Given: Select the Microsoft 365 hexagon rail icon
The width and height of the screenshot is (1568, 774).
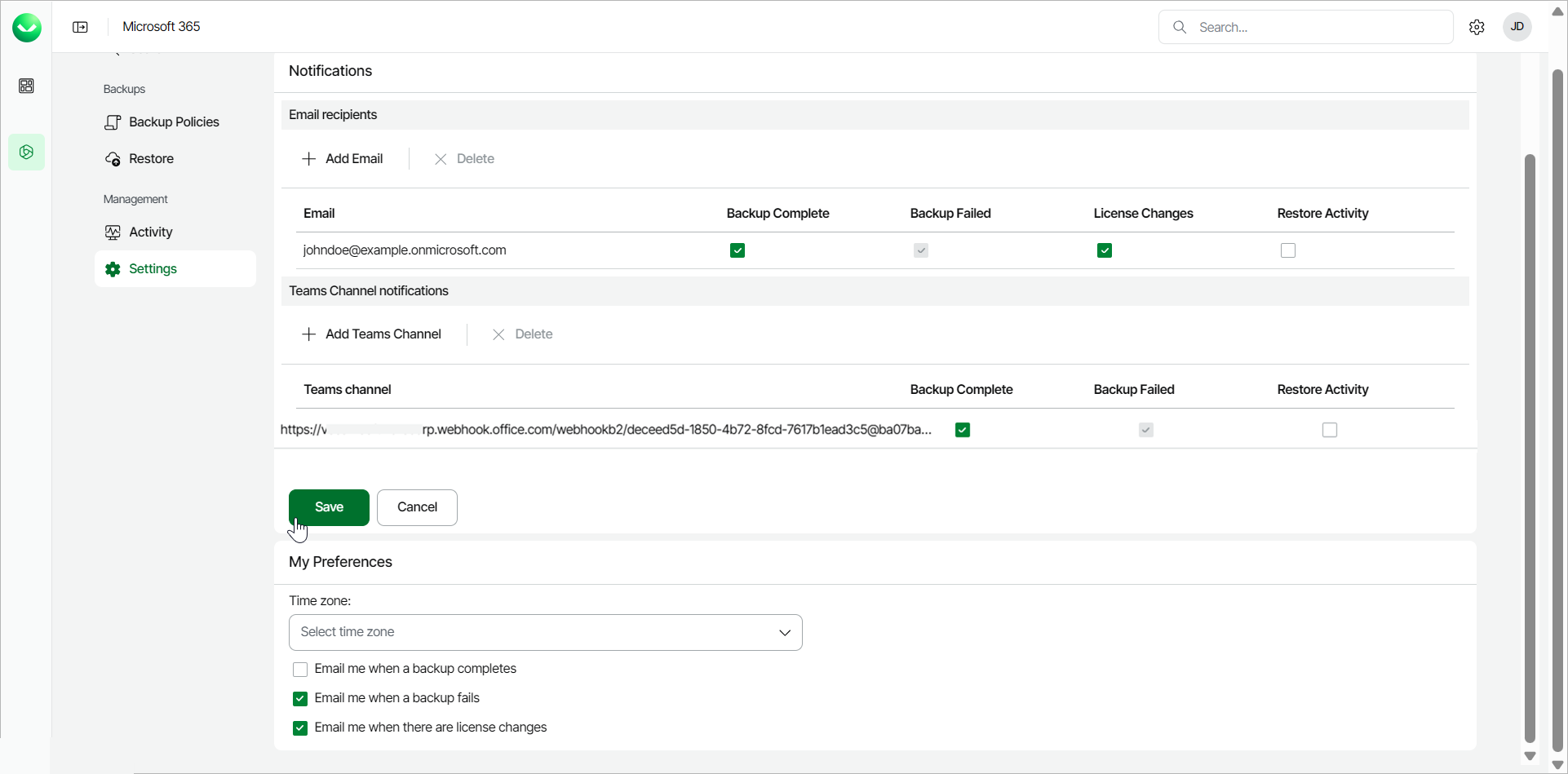Looking at the screenshot, I should (x=26, y=153).
